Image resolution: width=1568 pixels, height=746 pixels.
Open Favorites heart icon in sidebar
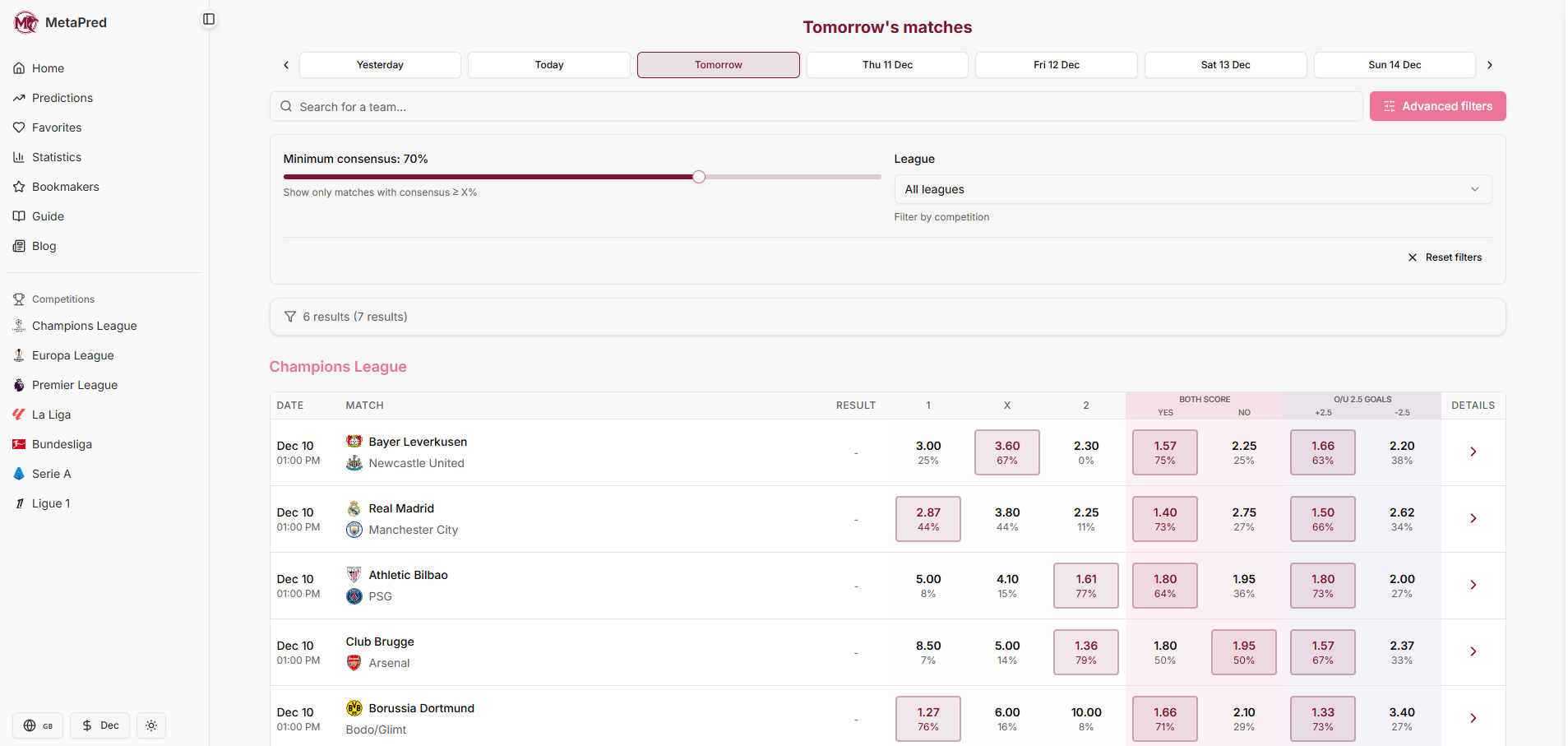tap(19, 127)
